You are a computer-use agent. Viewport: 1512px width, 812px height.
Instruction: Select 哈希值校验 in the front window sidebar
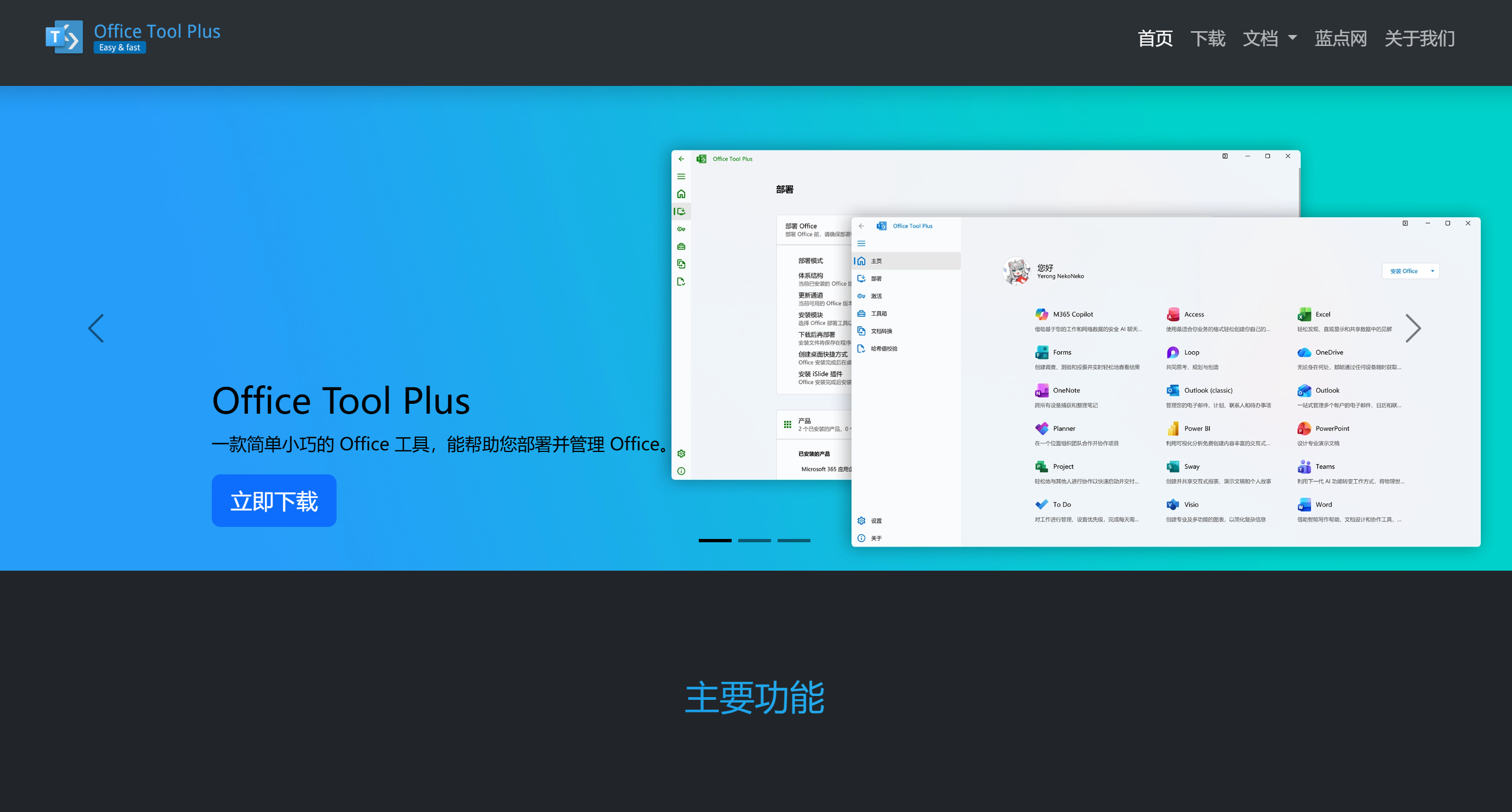coord(907,349)
